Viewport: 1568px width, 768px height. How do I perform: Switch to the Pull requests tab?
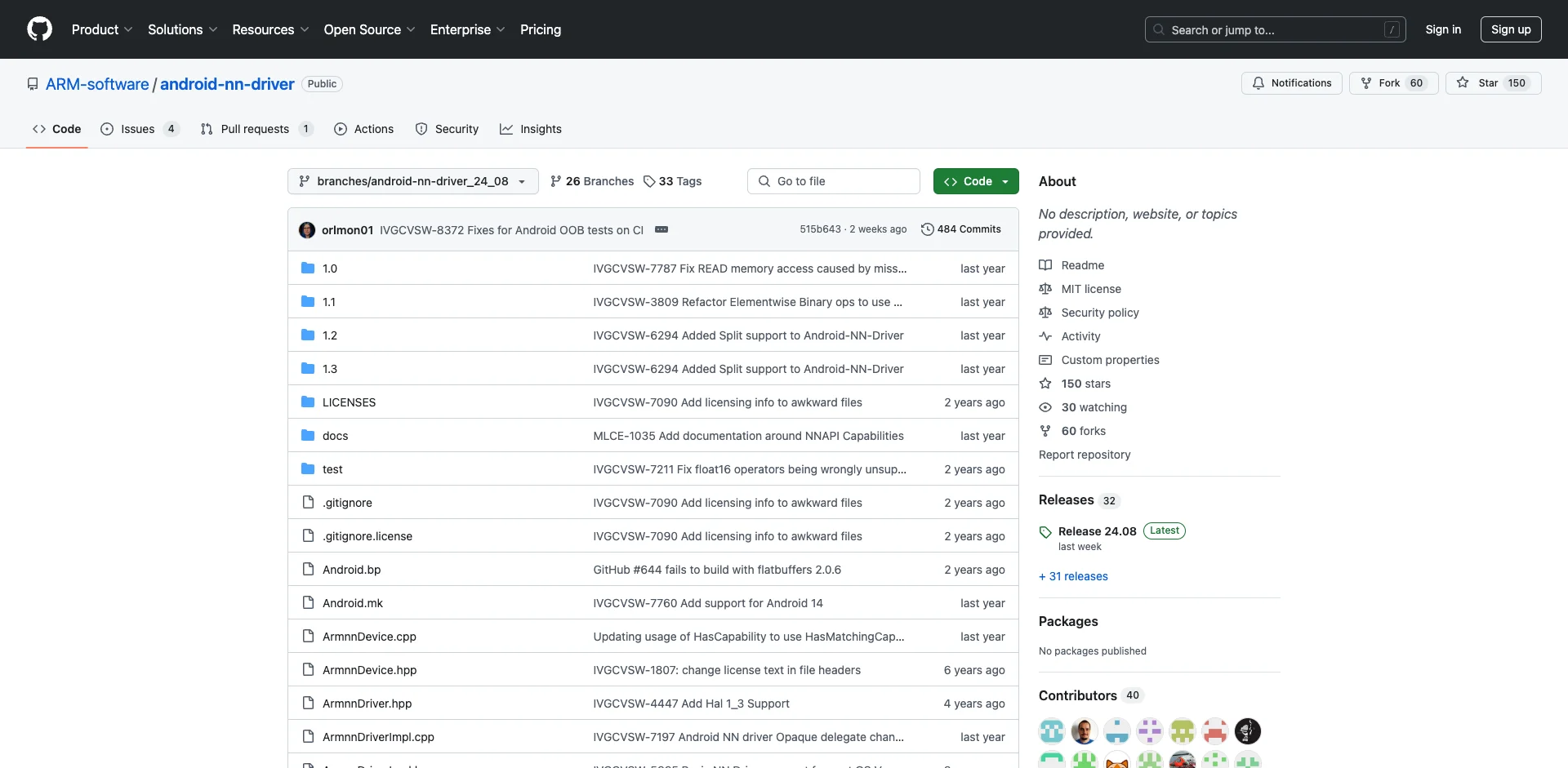256,129
